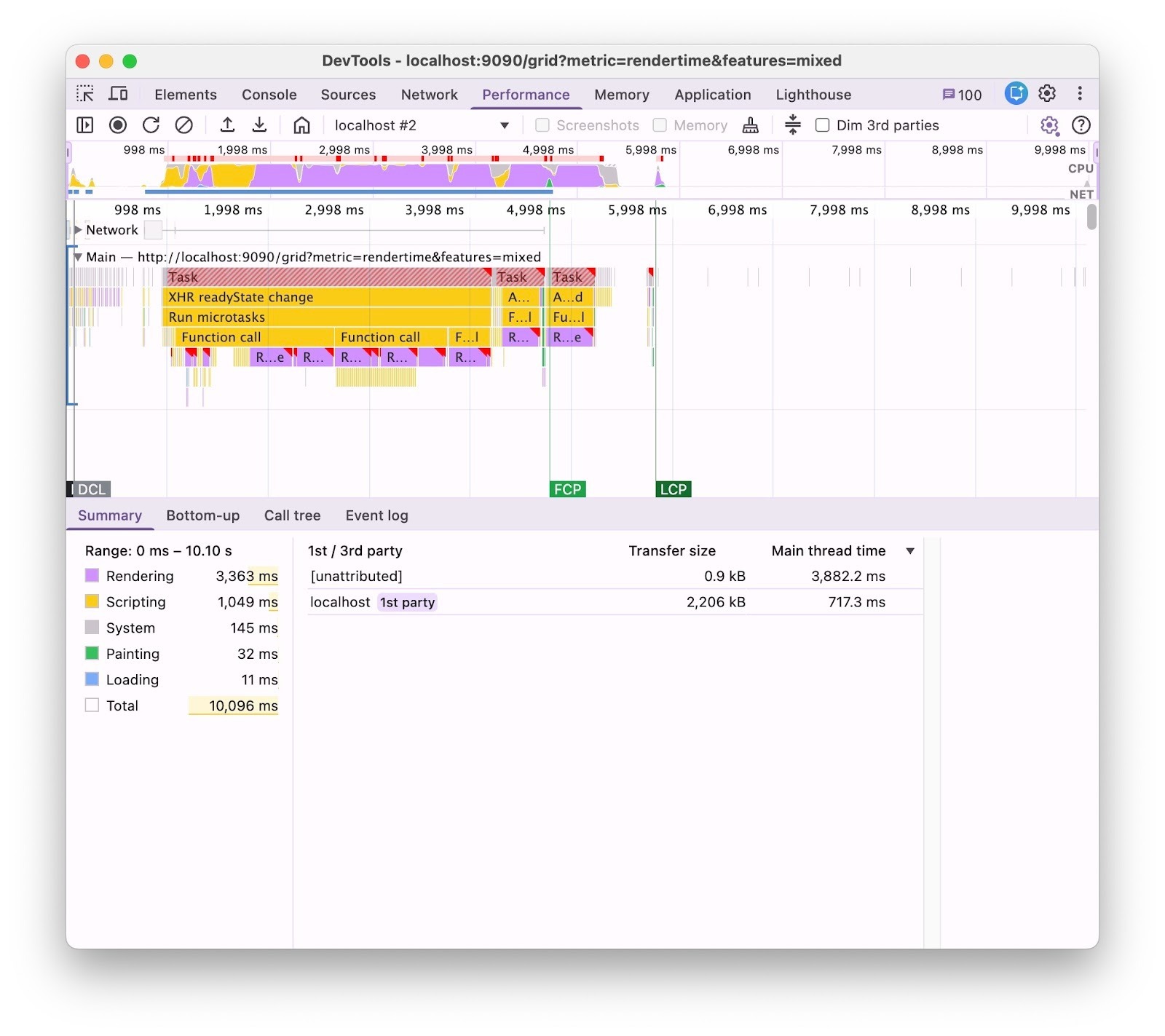Expand the Network track

pos(79,230)
